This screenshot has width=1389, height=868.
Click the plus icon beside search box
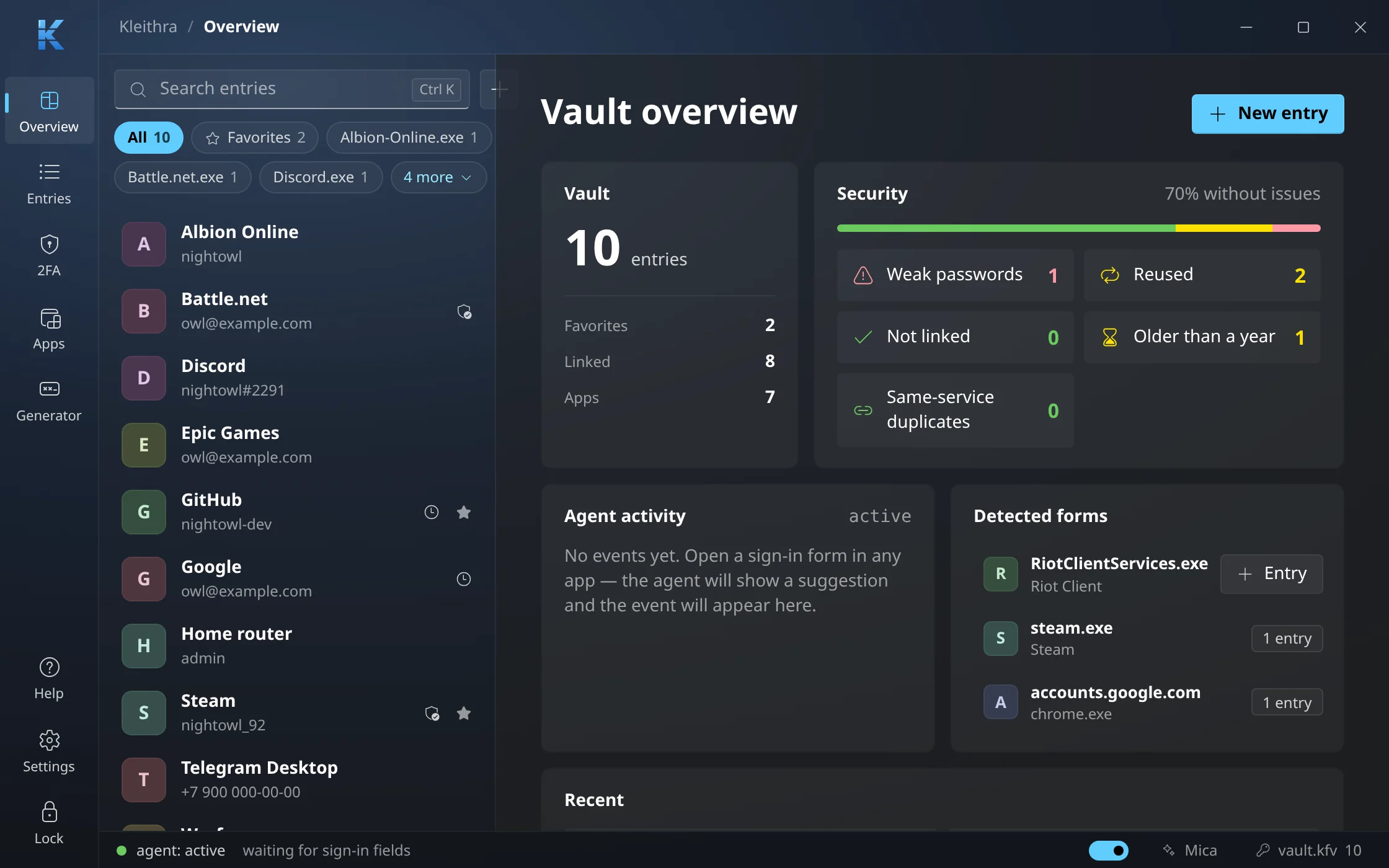[x=499, y=89]
